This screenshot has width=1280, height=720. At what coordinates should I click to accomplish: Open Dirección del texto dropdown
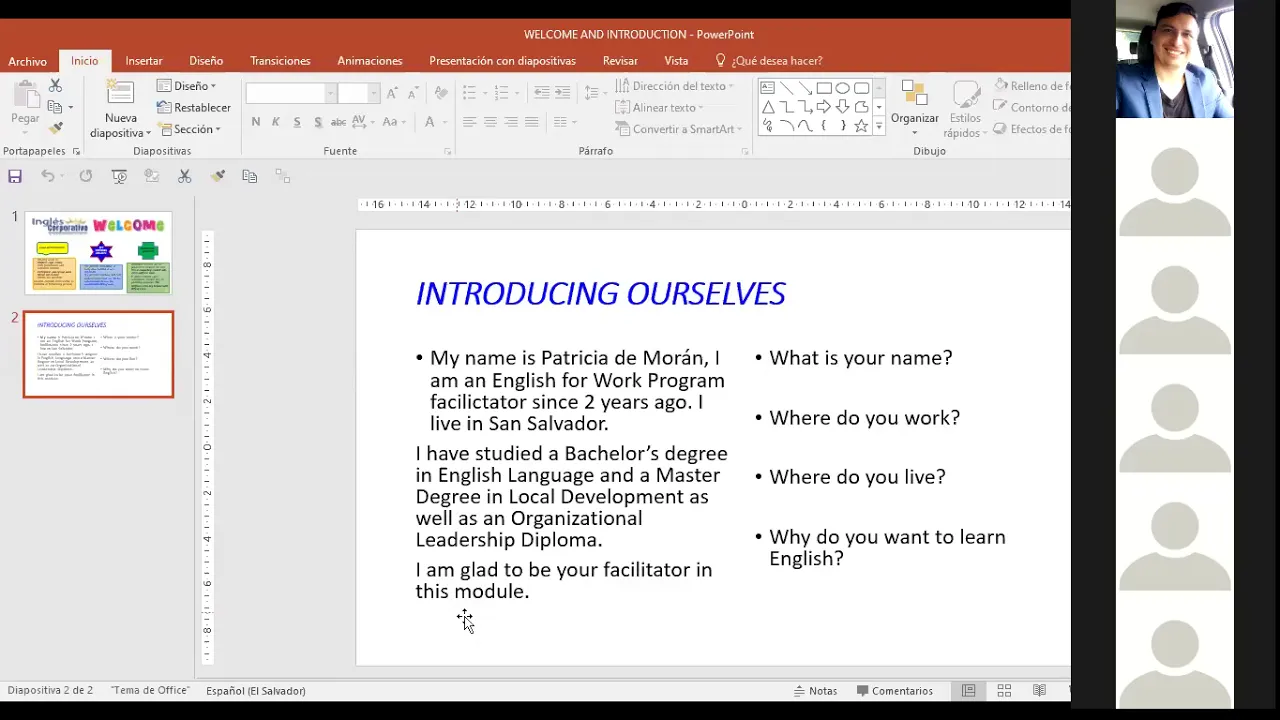click(x=674, y=86)
